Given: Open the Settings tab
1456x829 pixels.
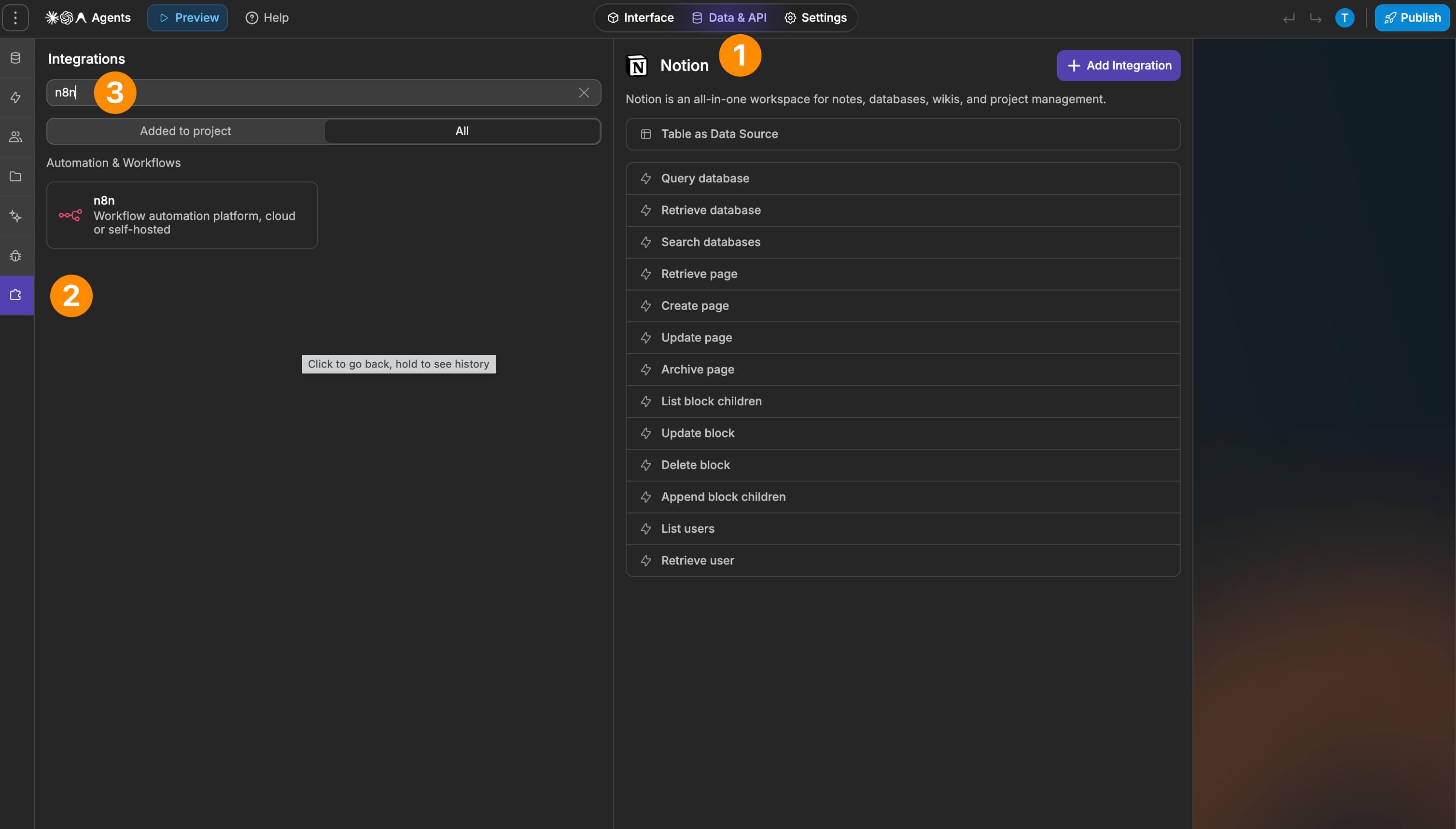Looking at the screenshot, I should coord(816,18).
